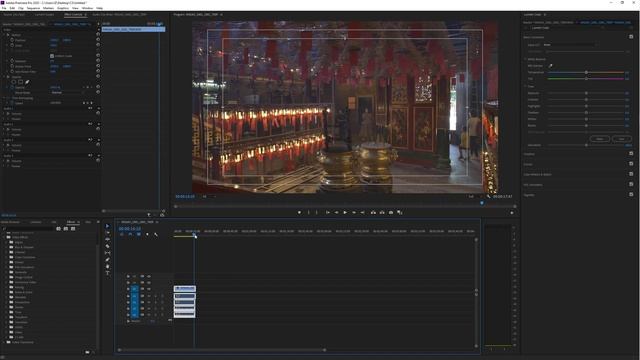
Task: Expand the Image Control folder
Action: pos(7,277)
